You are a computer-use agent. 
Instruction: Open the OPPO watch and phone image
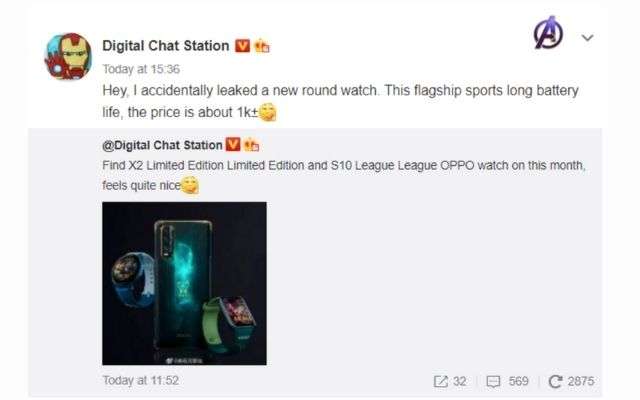[184, 283]
